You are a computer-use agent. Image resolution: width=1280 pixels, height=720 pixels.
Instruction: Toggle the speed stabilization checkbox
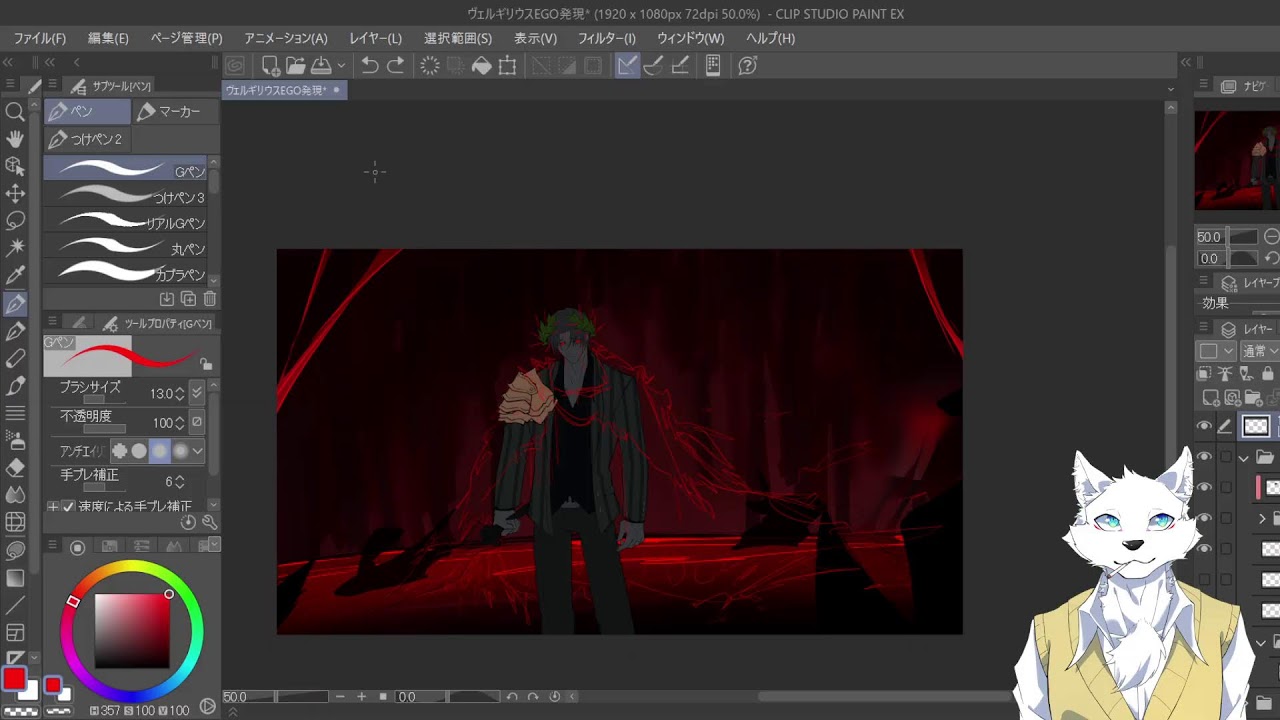click(69, 507)
